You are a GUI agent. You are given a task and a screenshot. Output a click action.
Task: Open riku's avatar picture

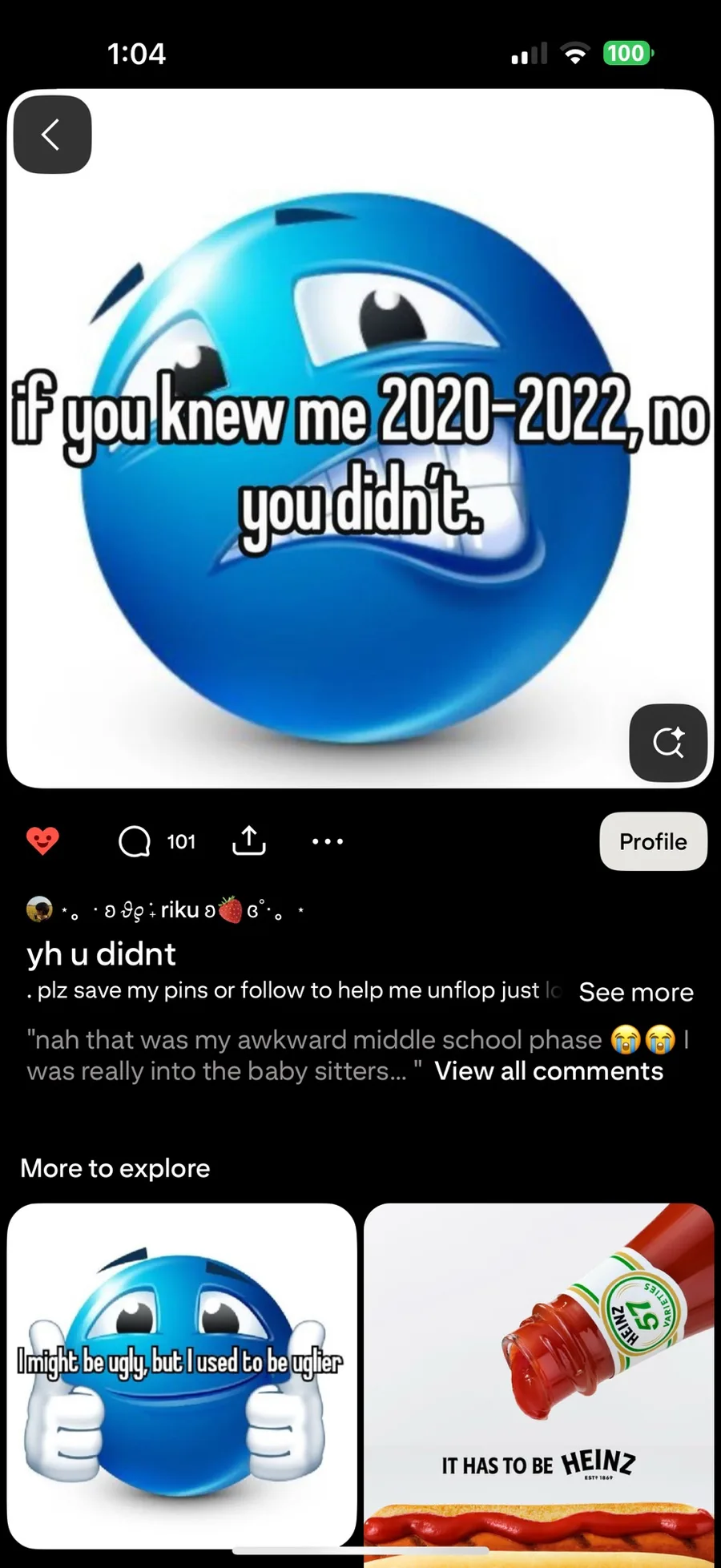pyautogui.click(x=39, y=910)
